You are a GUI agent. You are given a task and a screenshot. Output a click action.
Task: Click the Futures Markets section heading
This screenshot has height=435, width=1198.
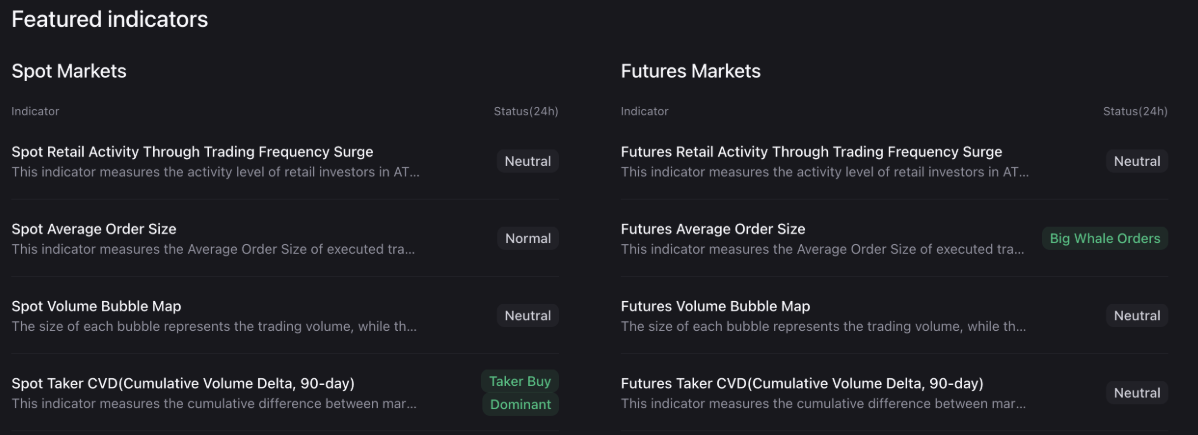click(x=691, y=71)
